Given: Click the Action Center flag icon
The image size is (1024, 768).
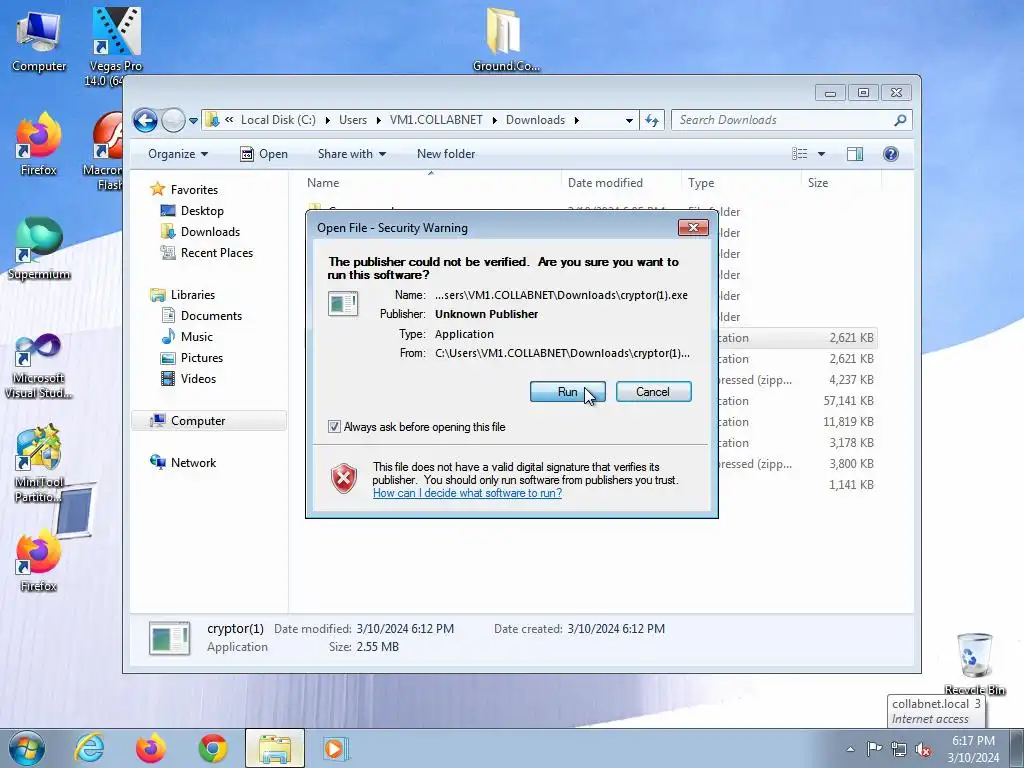Looking at the screenshot, I should (874, 749).
